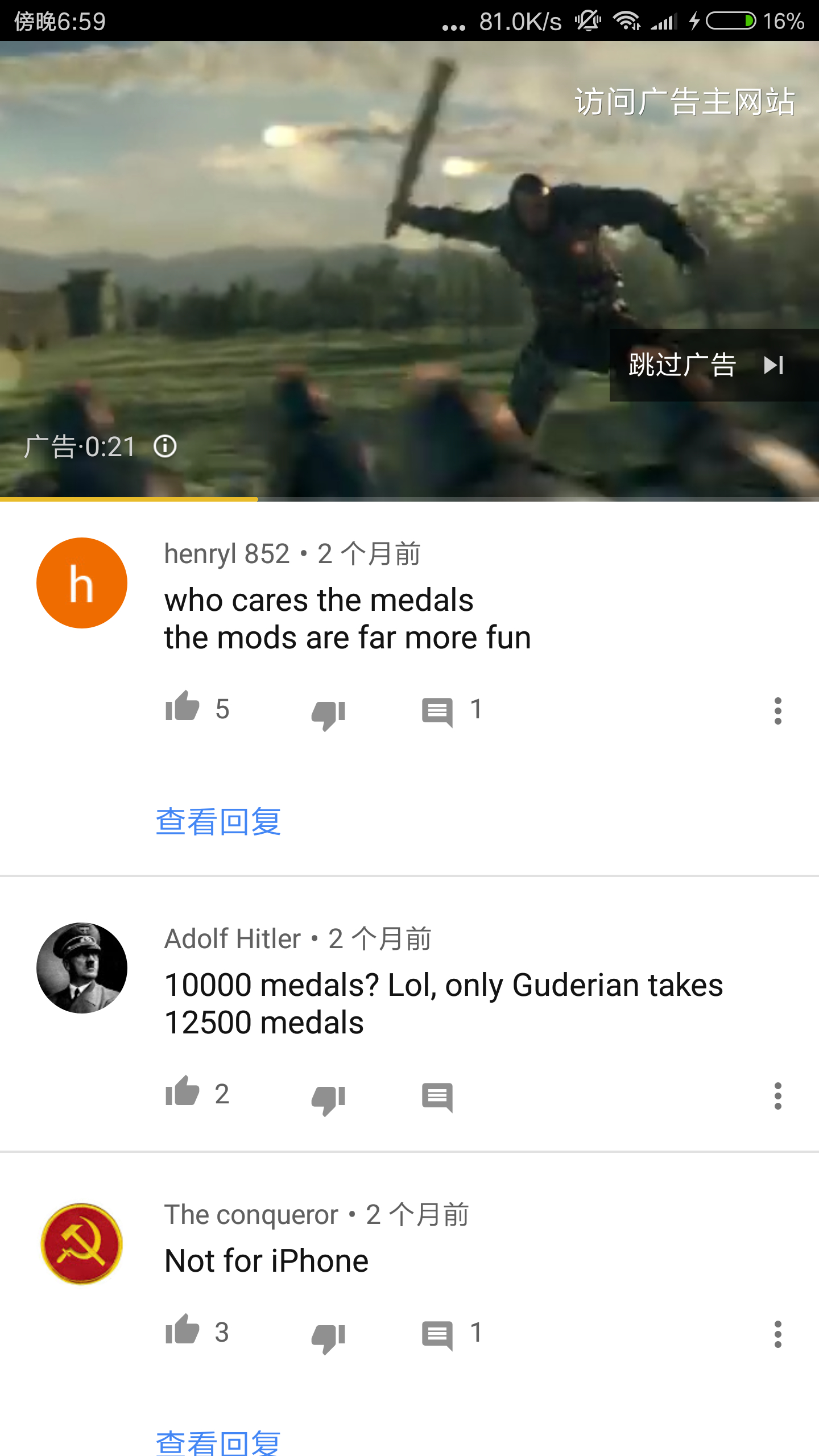Click the yellow ad progress bar
Screen dimensions: 819x1456
pyautogui.click(x=129, y=499)
